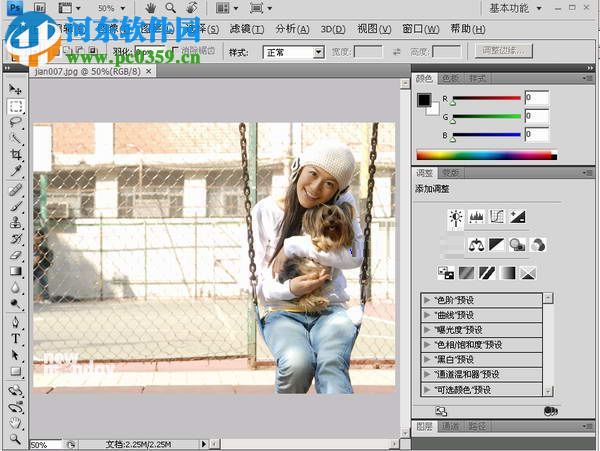The image size is (600, 451).
Task: Select the Lasso tool
Action: click(15, 122)
